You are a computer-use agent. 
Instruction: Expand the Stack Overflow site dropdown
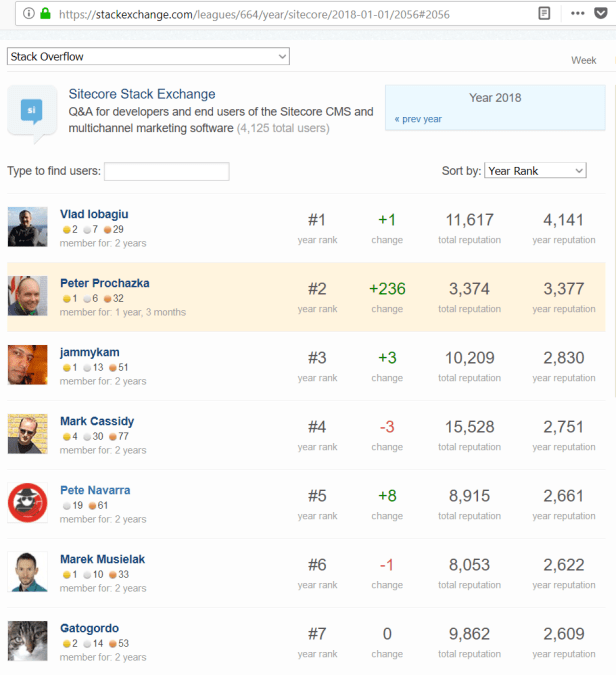point(148,57)
